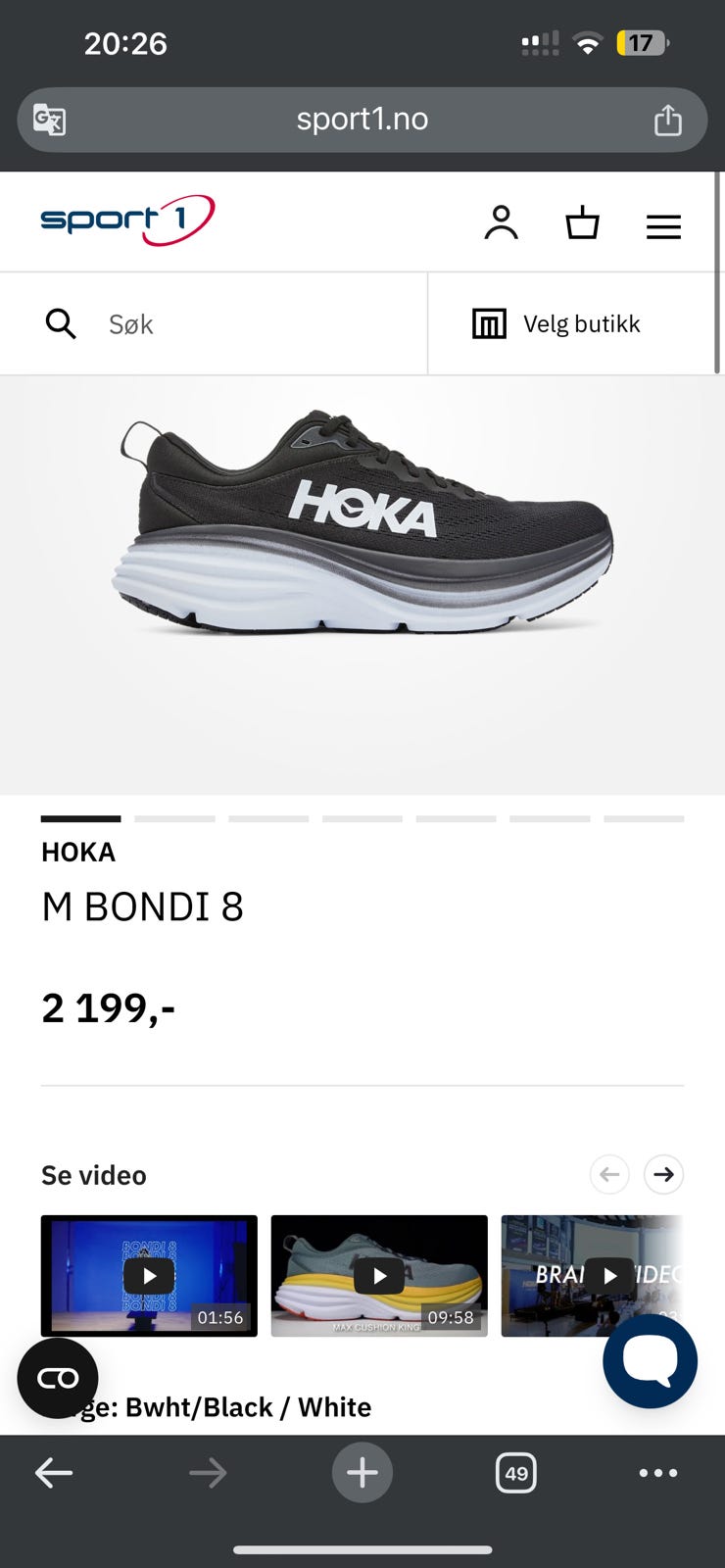Screen dimensions: 725x1568
Task: Select the second product image indicator
Action: click(x=174, y=818)
